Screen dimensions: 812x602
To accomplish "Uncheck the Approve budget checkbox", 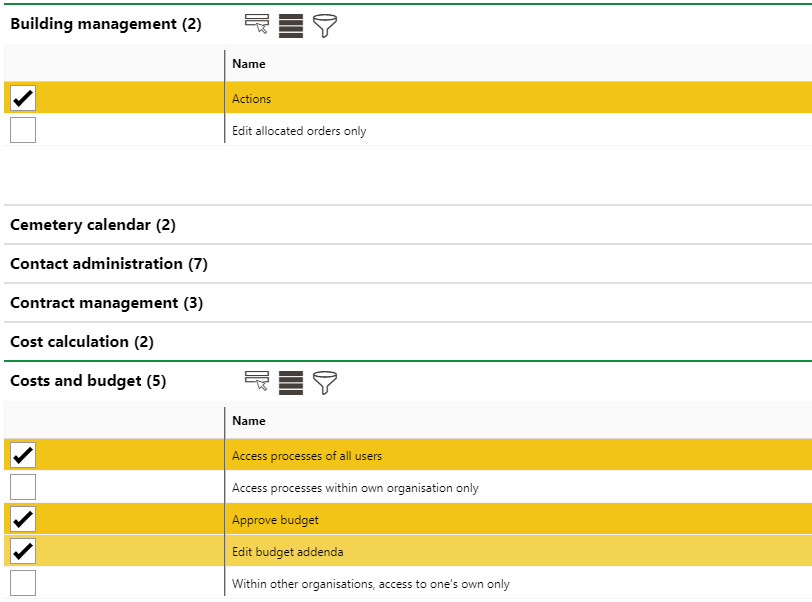I will [23, 520].
